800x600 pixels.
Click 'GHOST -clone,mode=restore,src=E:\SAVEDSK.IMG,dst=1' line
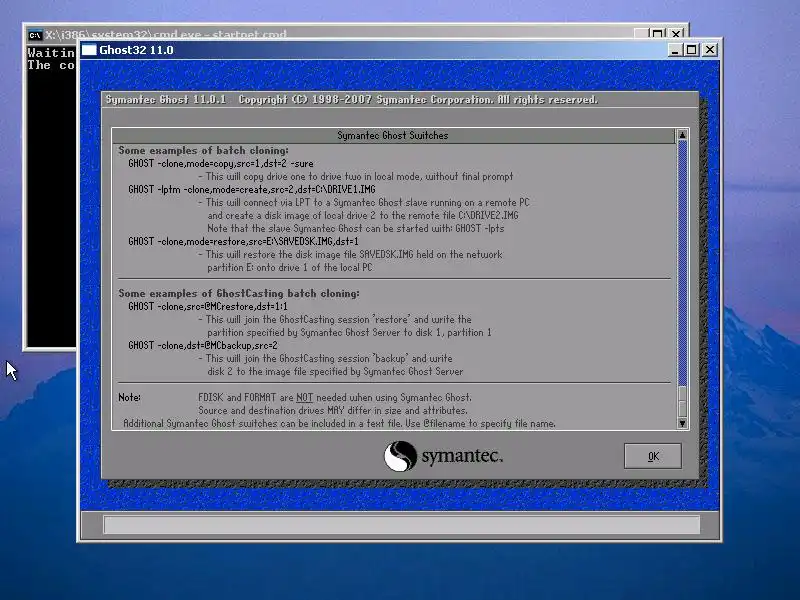(x=243, y=241)
